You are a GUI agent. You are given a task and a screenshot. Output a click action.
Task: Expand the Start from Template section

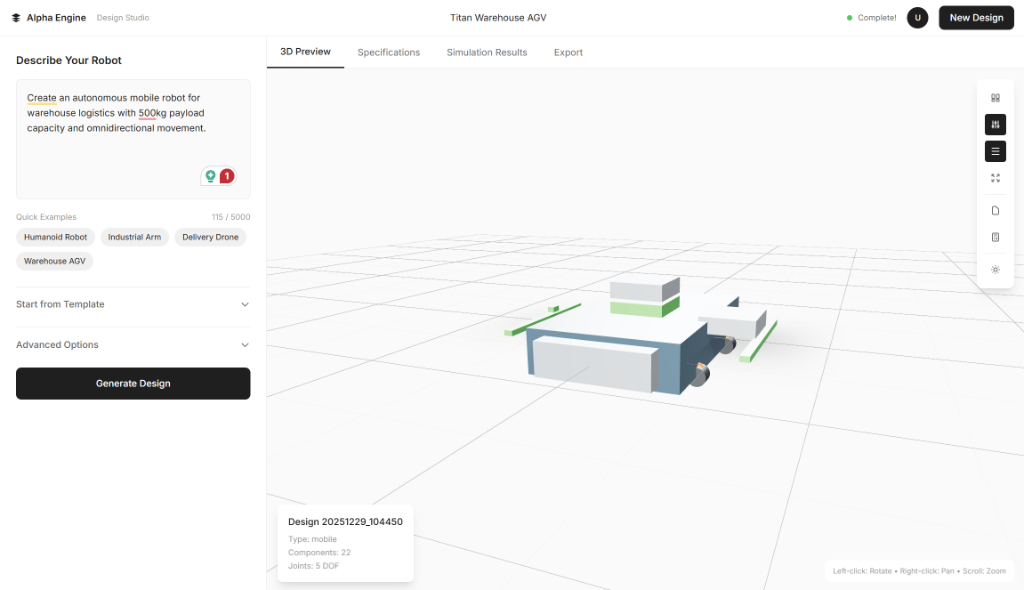[x=133, y=304]
